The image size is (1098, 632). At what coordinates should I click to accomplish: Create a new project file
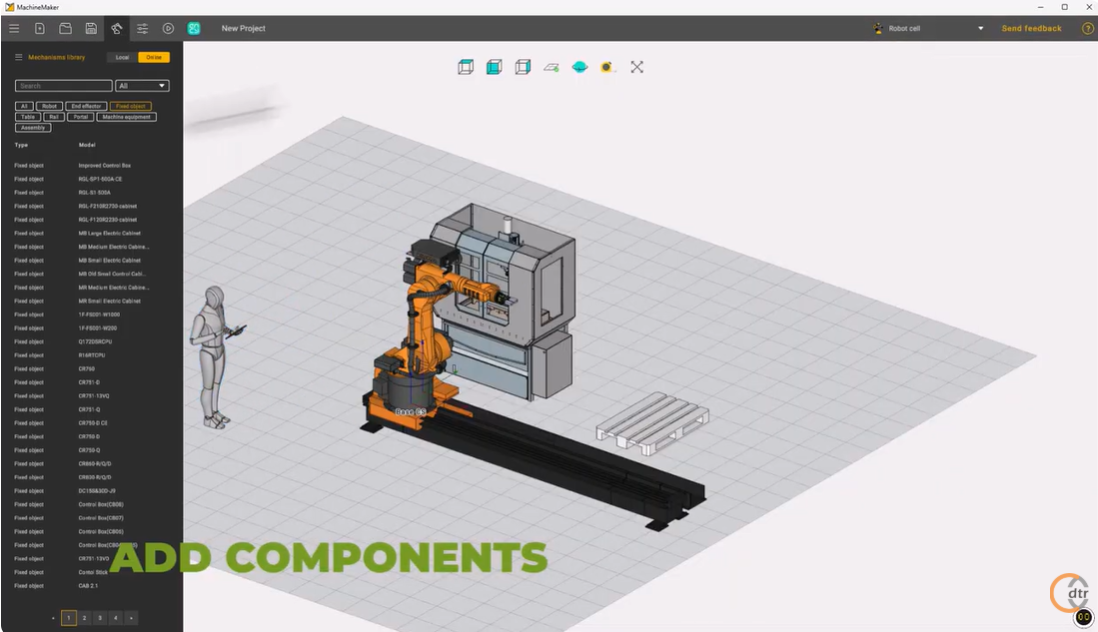point(40,29)
